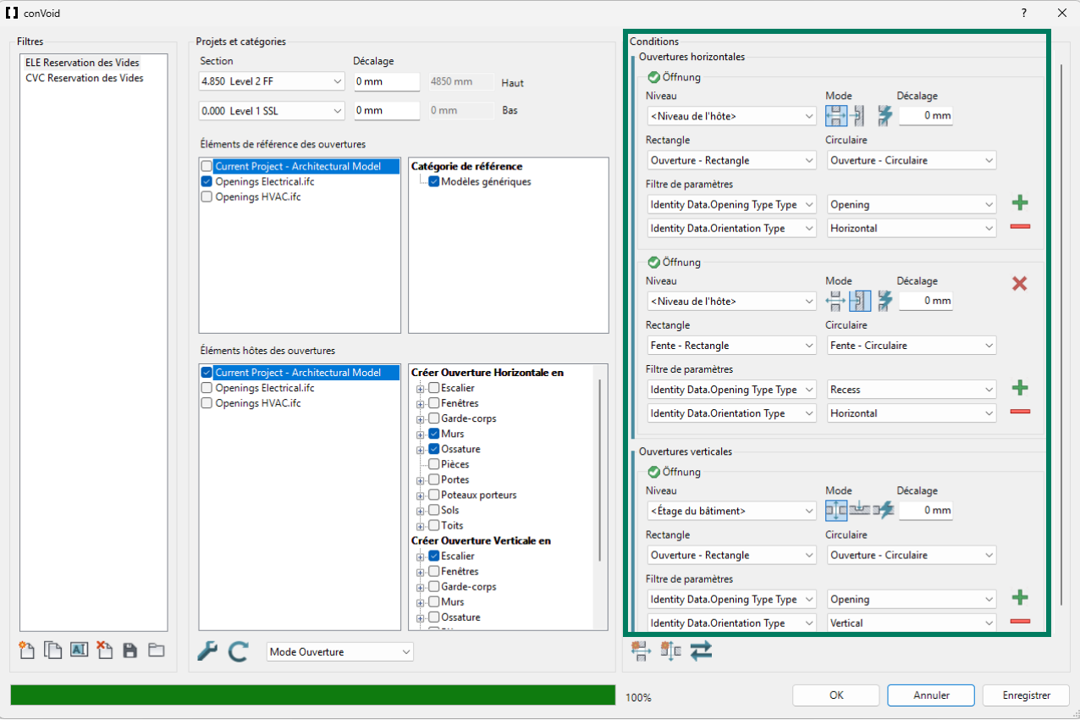The width and height of the screenshot is (1080, 720).
Task: Click the Haut offset 0 mm field
Action: click(386, 81)
